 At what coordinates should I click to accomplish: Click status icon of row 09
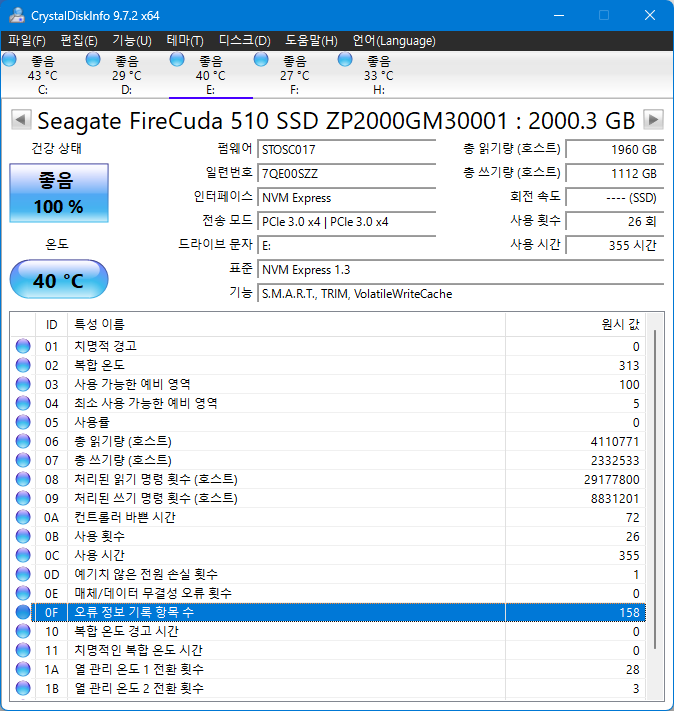coord(23,498)
